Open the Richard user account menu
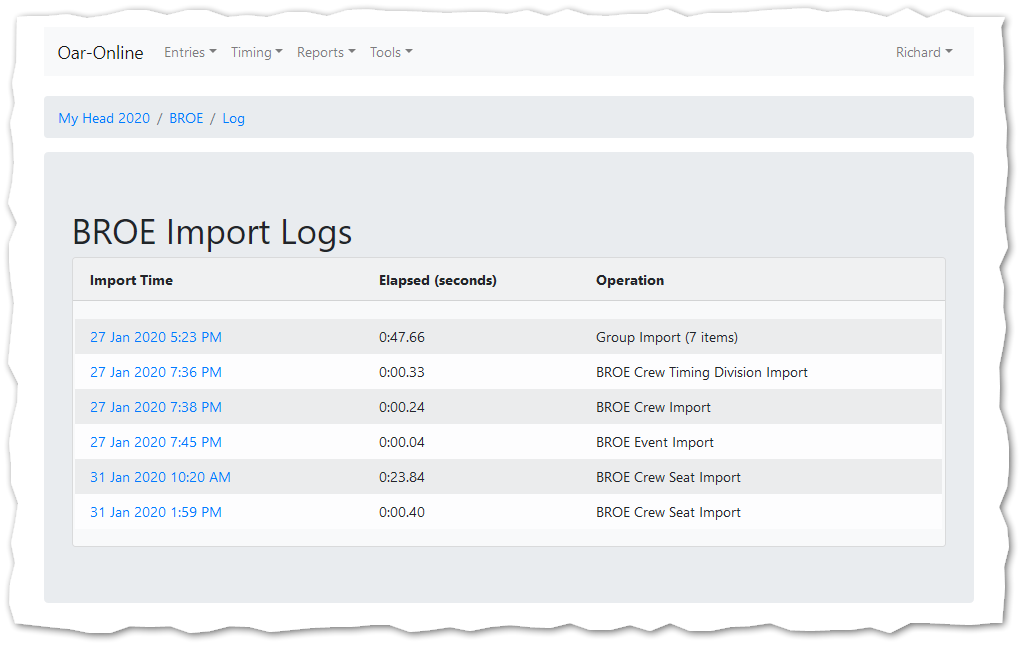Image resolution: width=1021 pixels, height=645 pixels. point(923,53)
